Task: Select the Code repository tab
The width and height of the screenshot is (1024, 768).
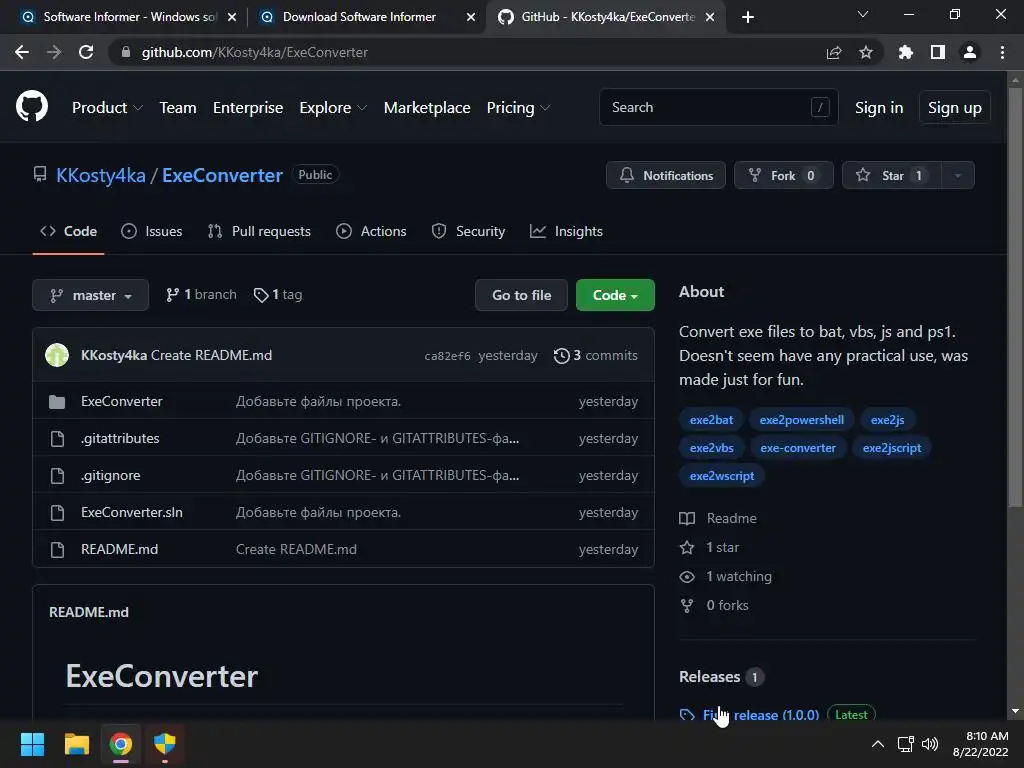Action: [69, 231]
